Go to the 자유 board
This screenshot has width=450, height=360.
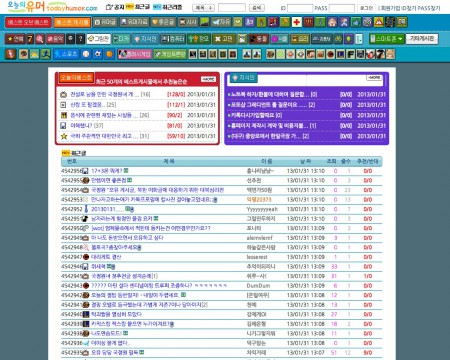click(x=221, y=22)
